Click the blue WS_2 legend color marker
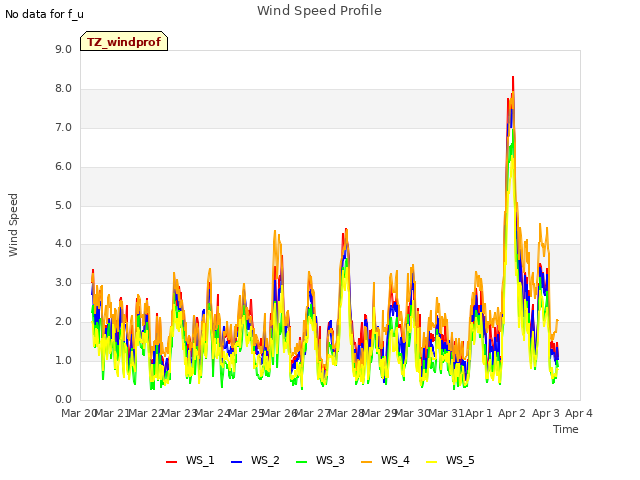This screenshot has width=640, height=480. click(237, 462)
